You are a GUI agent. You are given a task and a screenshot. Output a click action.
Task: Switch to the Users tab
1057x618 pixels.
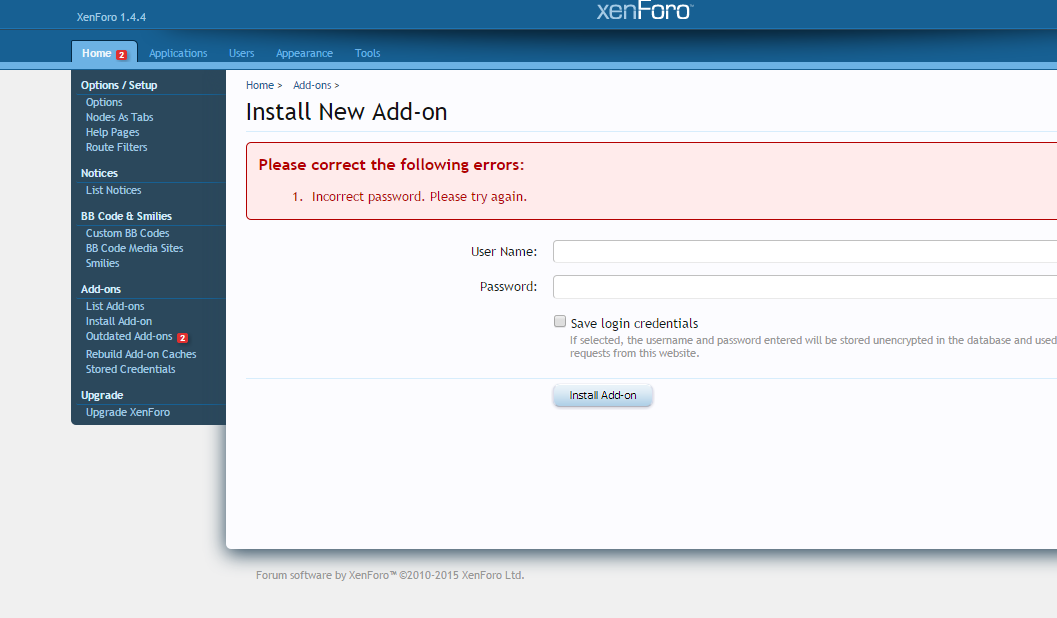click(241, 53)
